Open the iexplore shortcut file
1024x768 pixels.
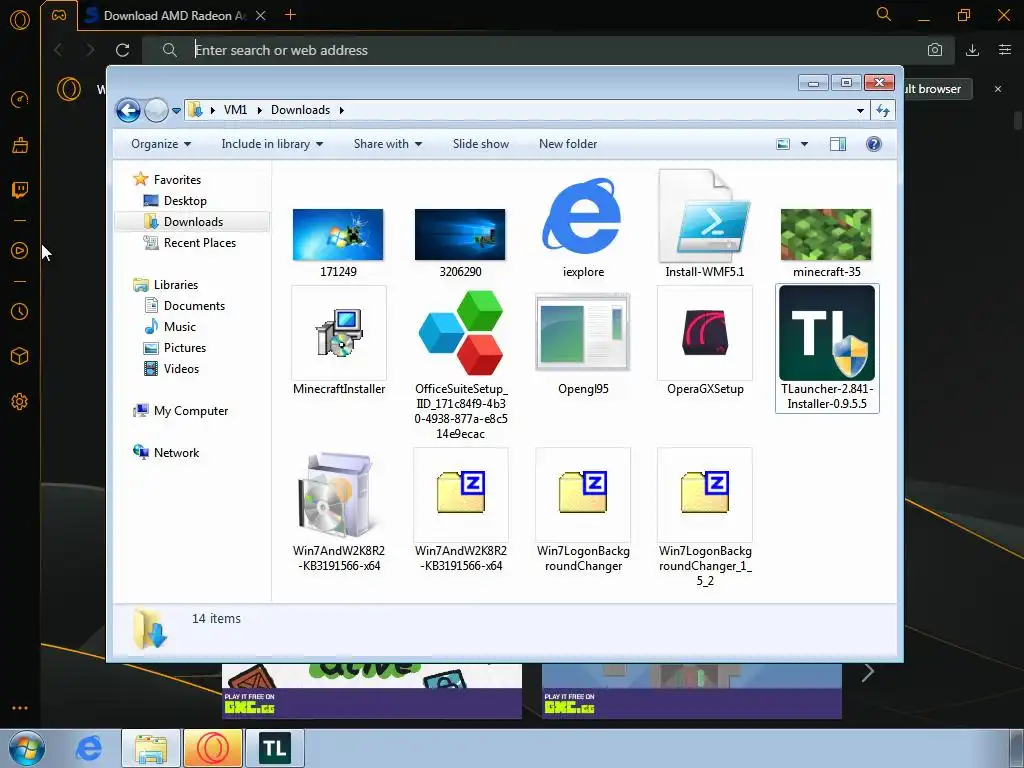click(582, 226)
